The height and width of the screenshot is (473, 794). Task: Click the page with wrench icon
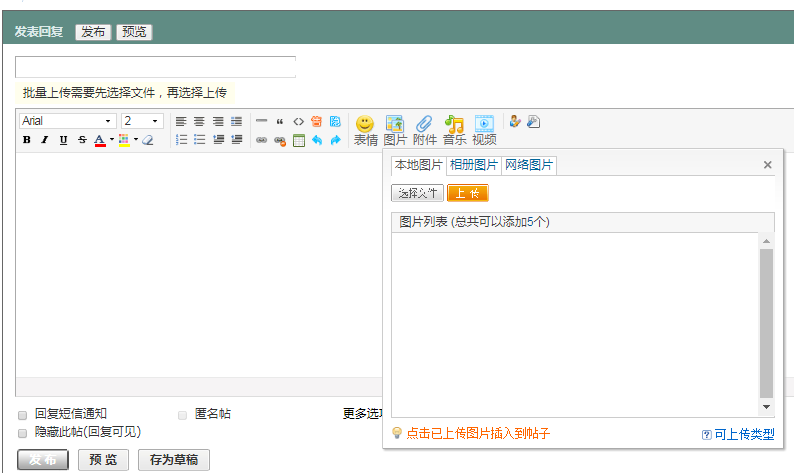click(534, 122)
